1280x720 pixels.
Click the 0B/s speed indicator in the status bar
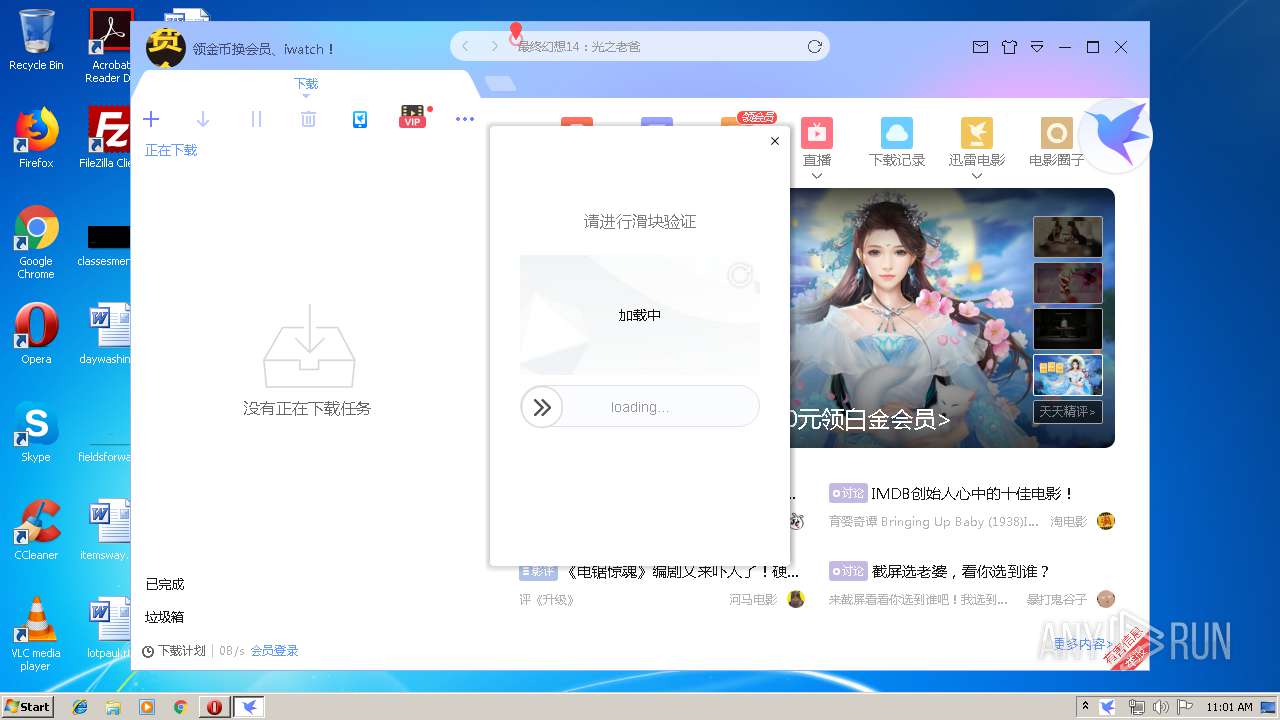[232, 651]
